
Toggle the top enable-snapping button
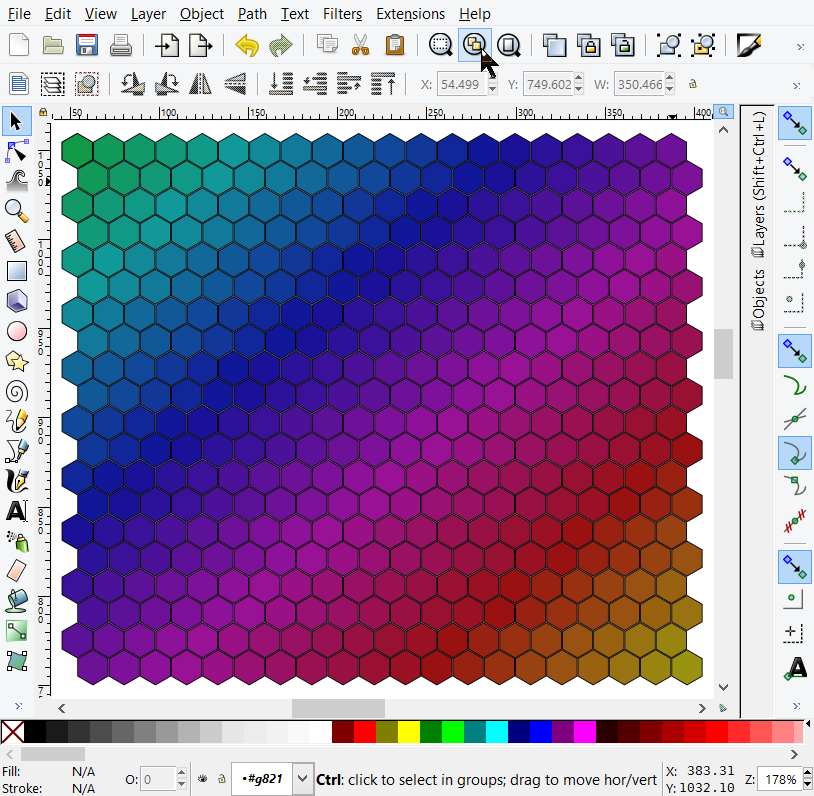pyautogui.click(x=795, y=124)
